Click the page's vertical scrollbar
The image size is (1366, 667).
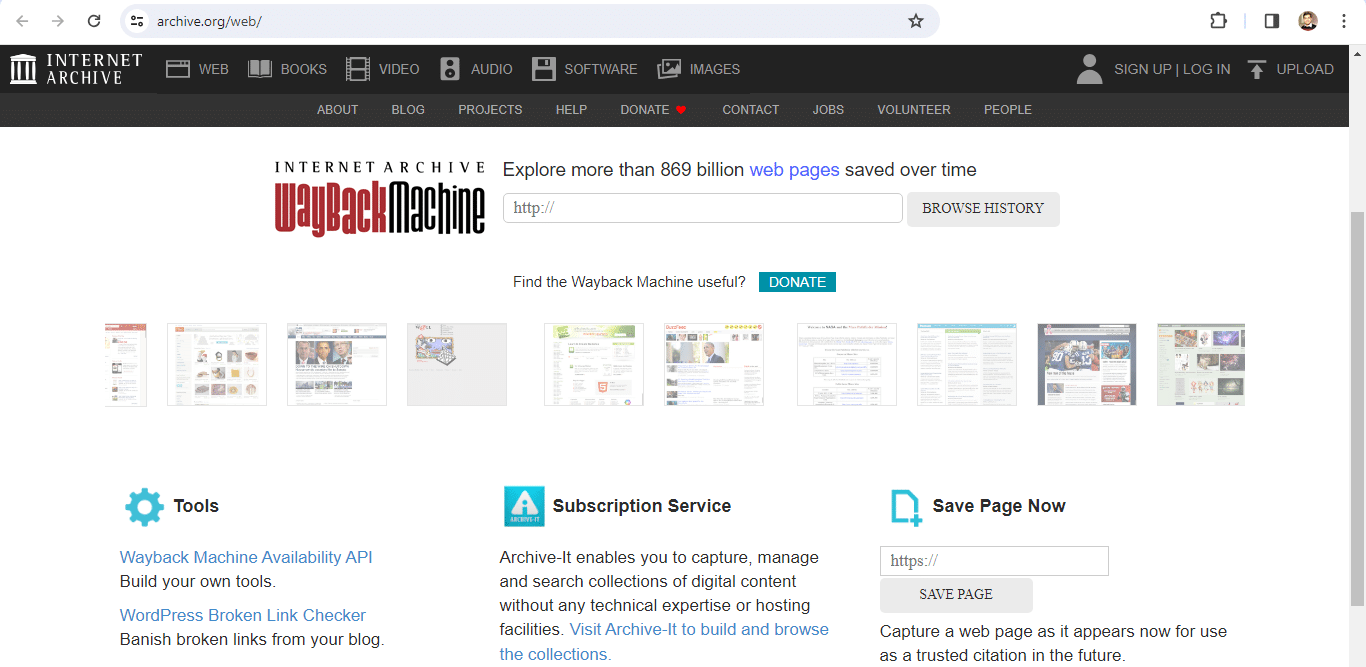(1357, 400)
